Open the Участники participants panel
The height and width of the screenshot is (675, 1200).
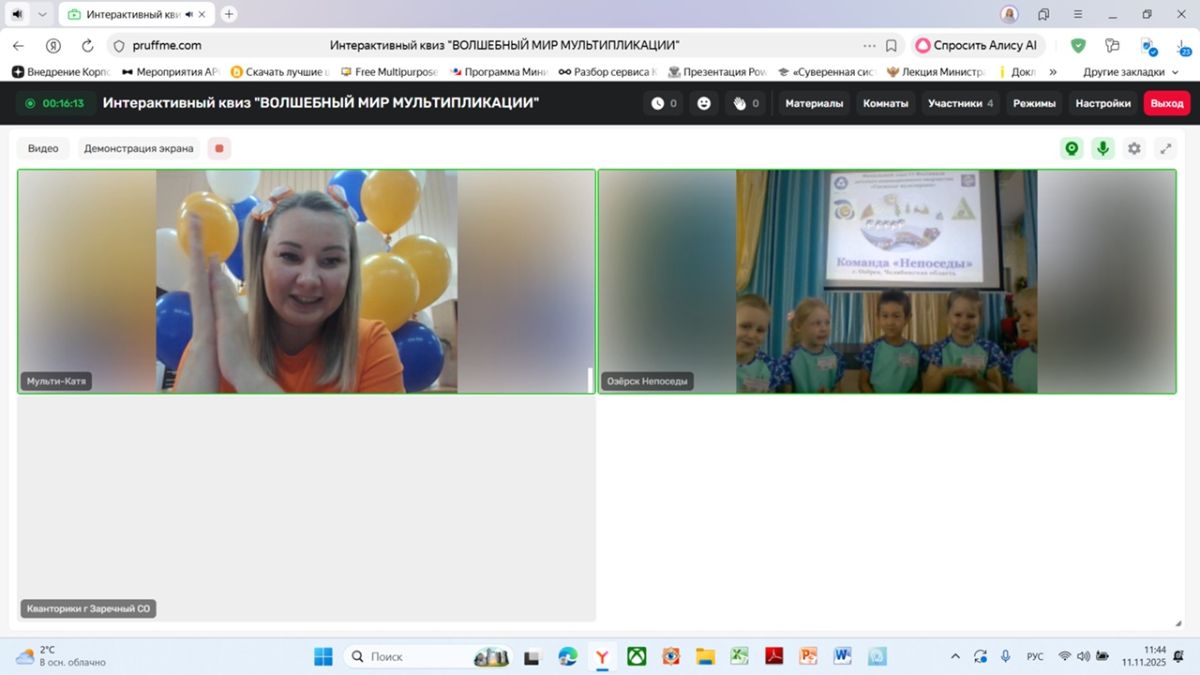pyautogui.click(x=960, y=103)
